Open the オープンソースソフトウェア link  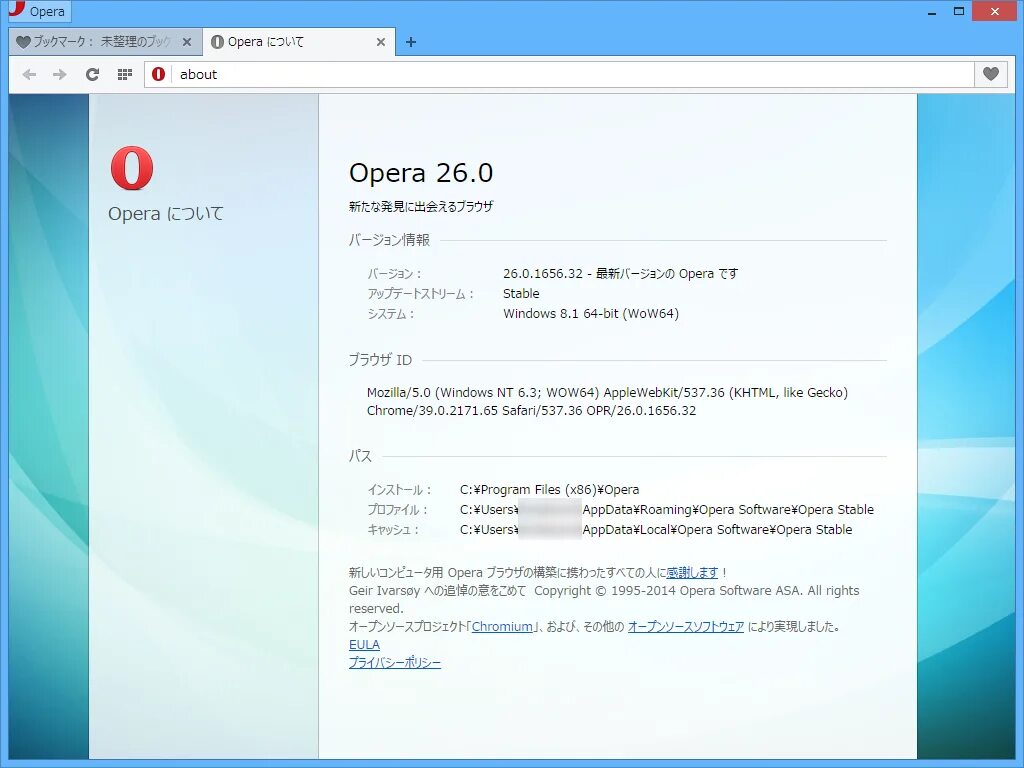pos(686,626)
